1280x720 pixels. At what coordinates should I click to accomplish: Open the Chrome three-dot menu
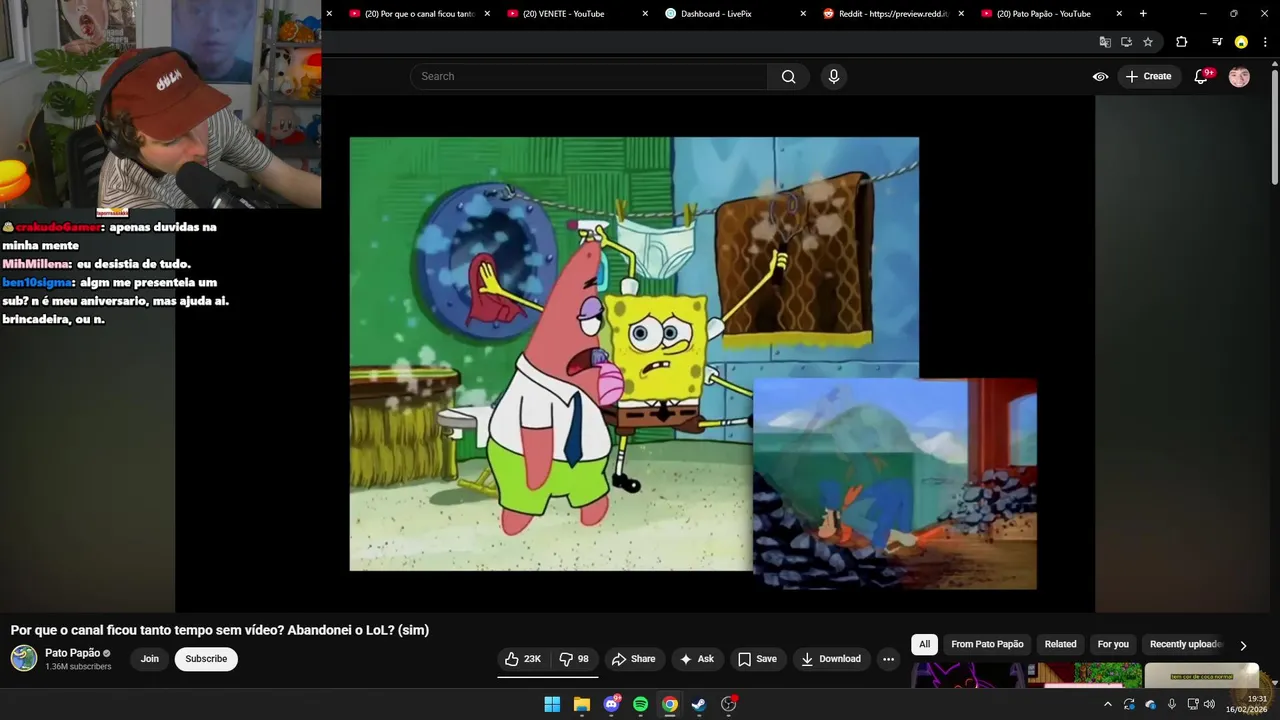click(1264, 42)
